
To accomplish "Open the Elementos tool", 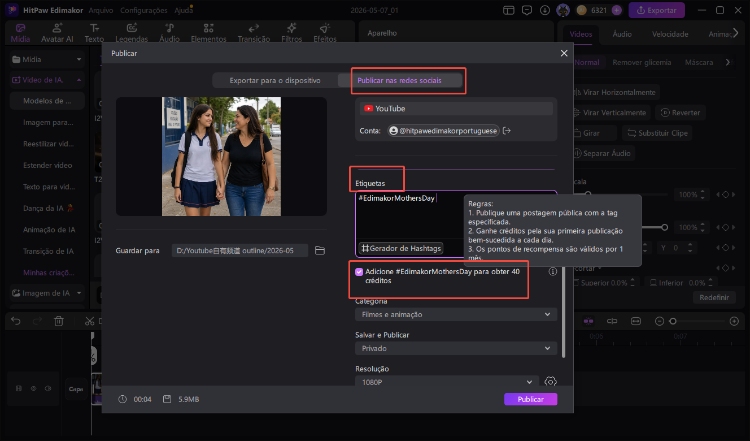I will [208, 33].
